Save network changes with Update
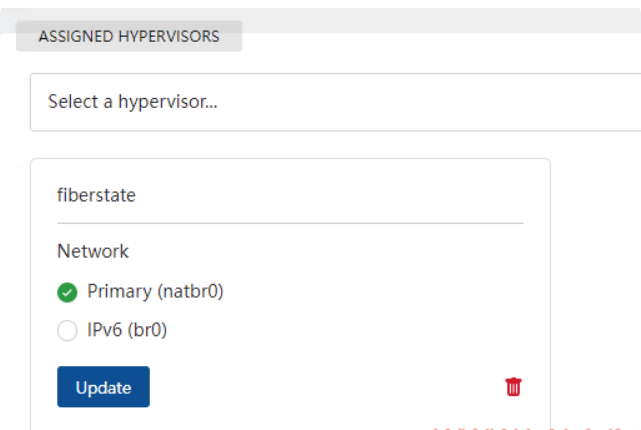The height and width of the screenshot is (430, 641). (x=103, y=387)
